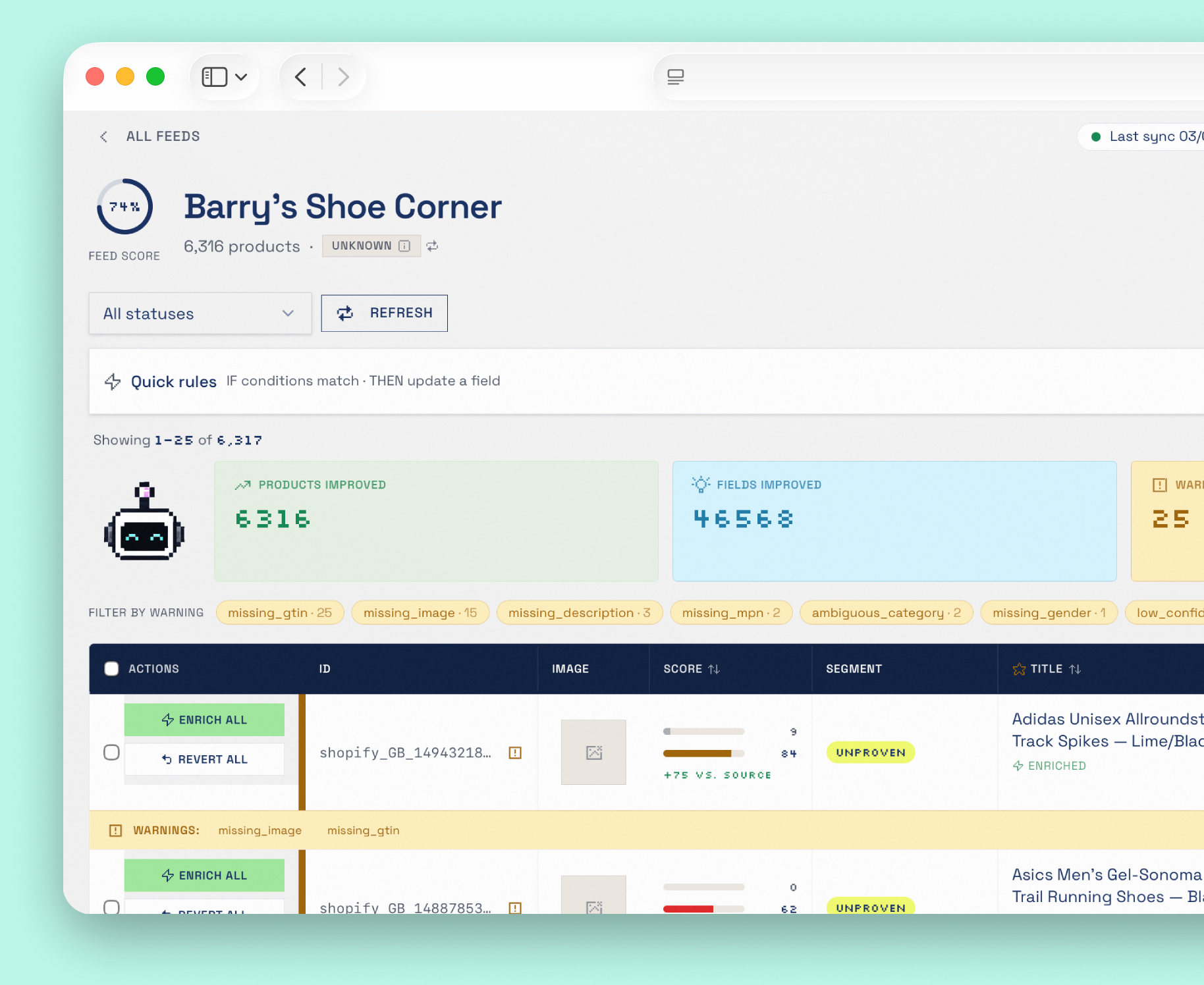
Task: Click REVERT ALL for the Adidas row
Action: coord(204,759)
